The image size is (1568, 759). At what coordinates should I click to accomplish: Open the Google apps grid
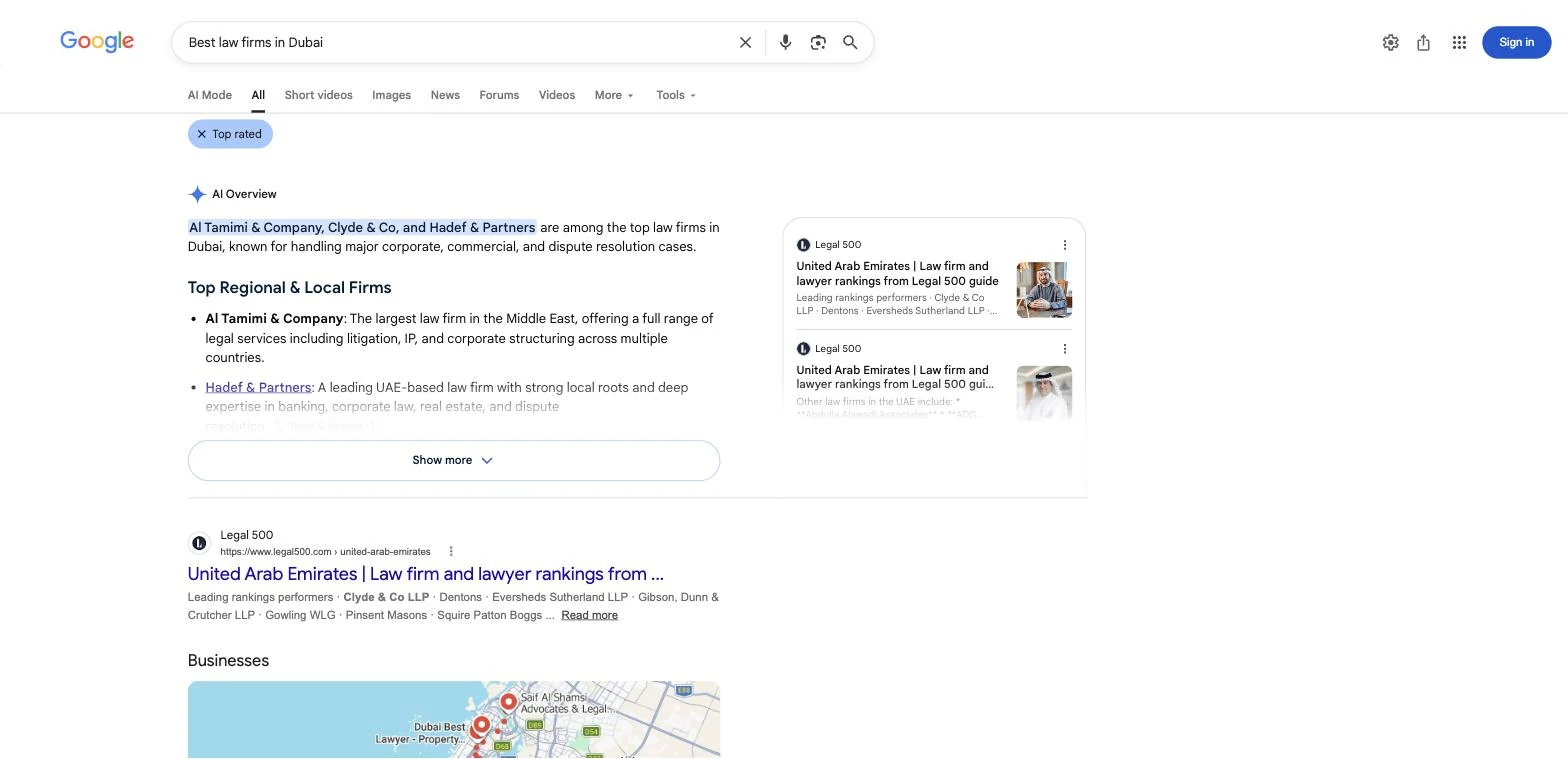point(1459,42)
